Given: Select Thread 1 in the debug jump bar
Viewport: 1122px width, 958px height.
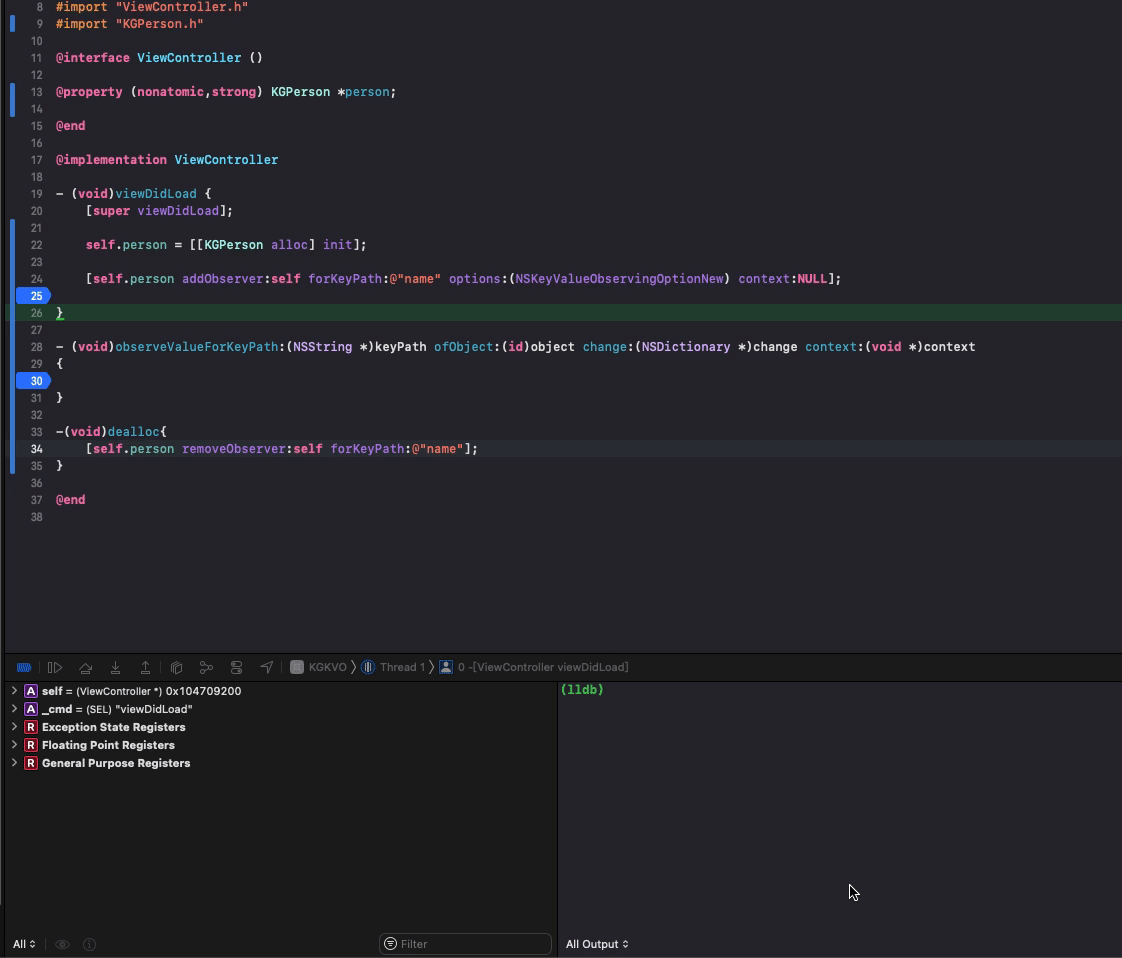Looking at the screenshot, I should click(400, 667).
